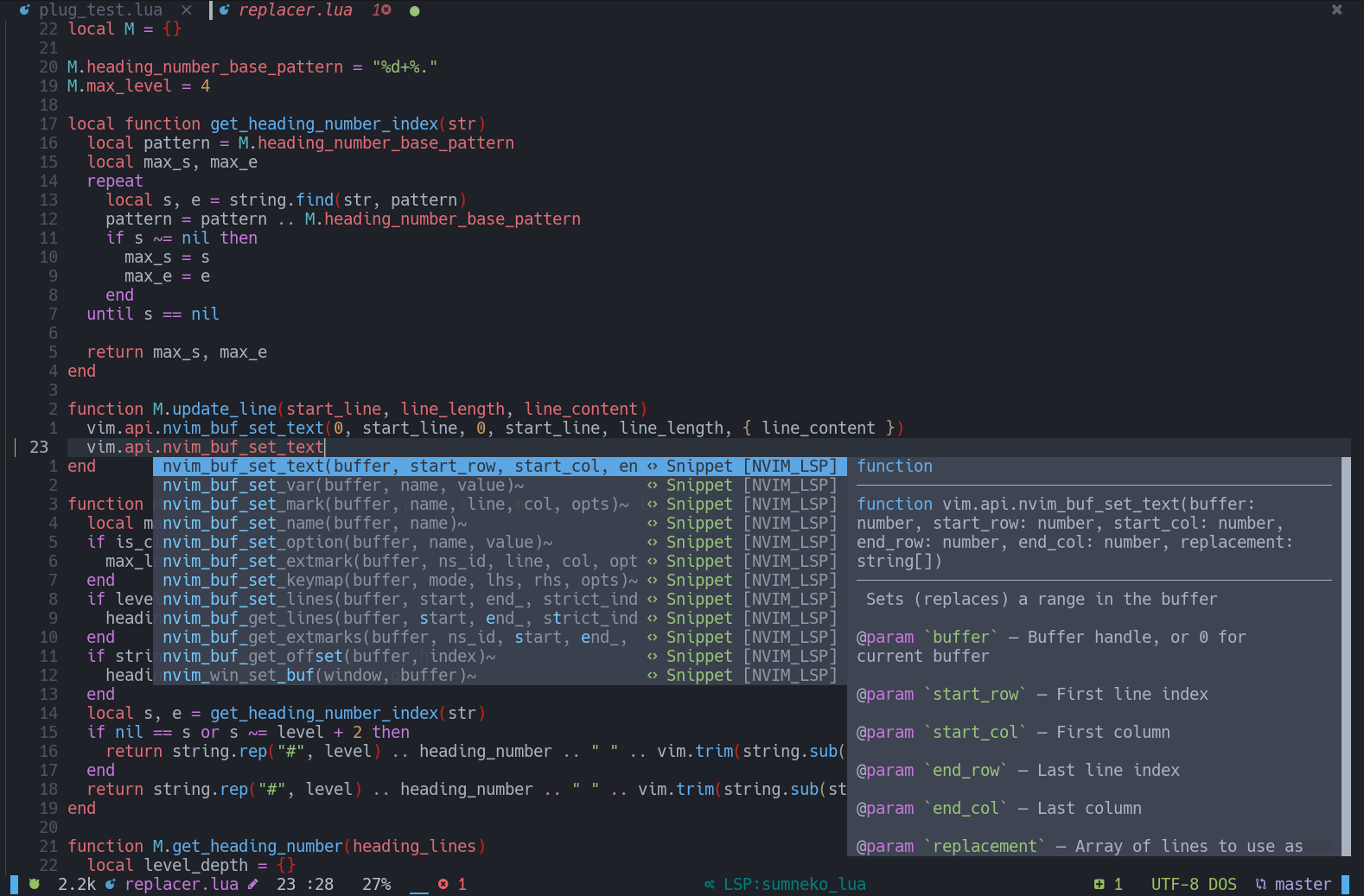Click the current line number 23 in the gutter
Screen dimensions: 1364x896
point(39,447)
